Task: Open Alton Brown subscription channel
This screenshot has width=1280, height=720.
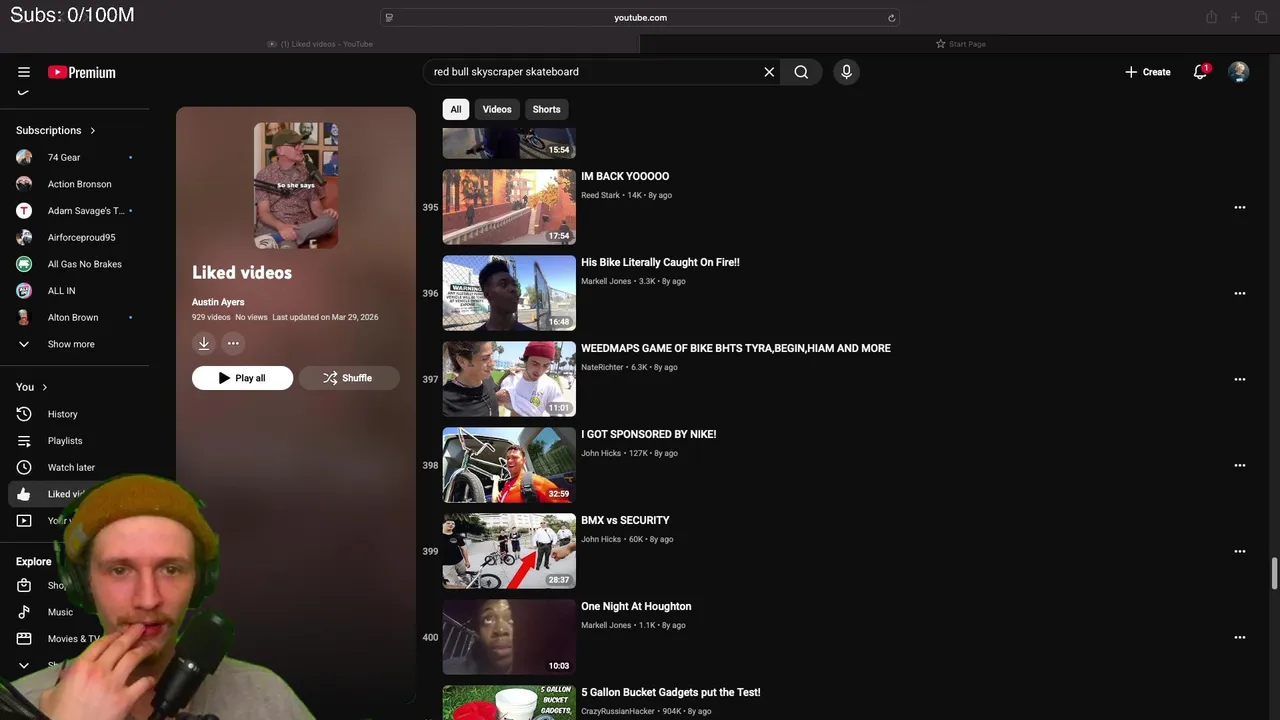Action: (x=75, y=317)
